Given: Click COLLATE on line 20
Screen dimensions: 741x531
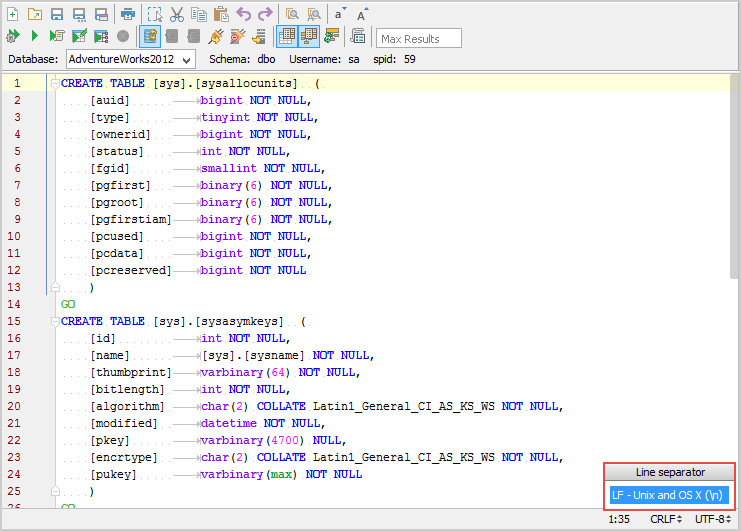Looking at the screenshot, I should coord(281,407).
